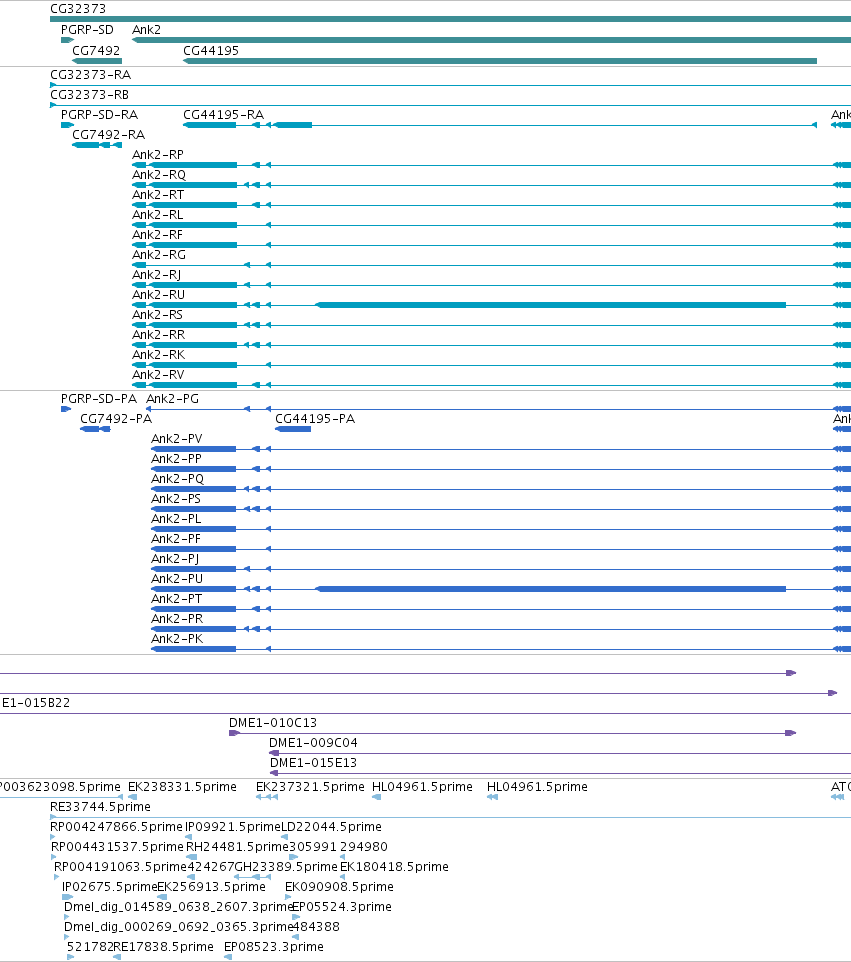
Task: Select the PGRP-SD-RA transcript label
Action: pyautogui.click(x=99, y=115)
